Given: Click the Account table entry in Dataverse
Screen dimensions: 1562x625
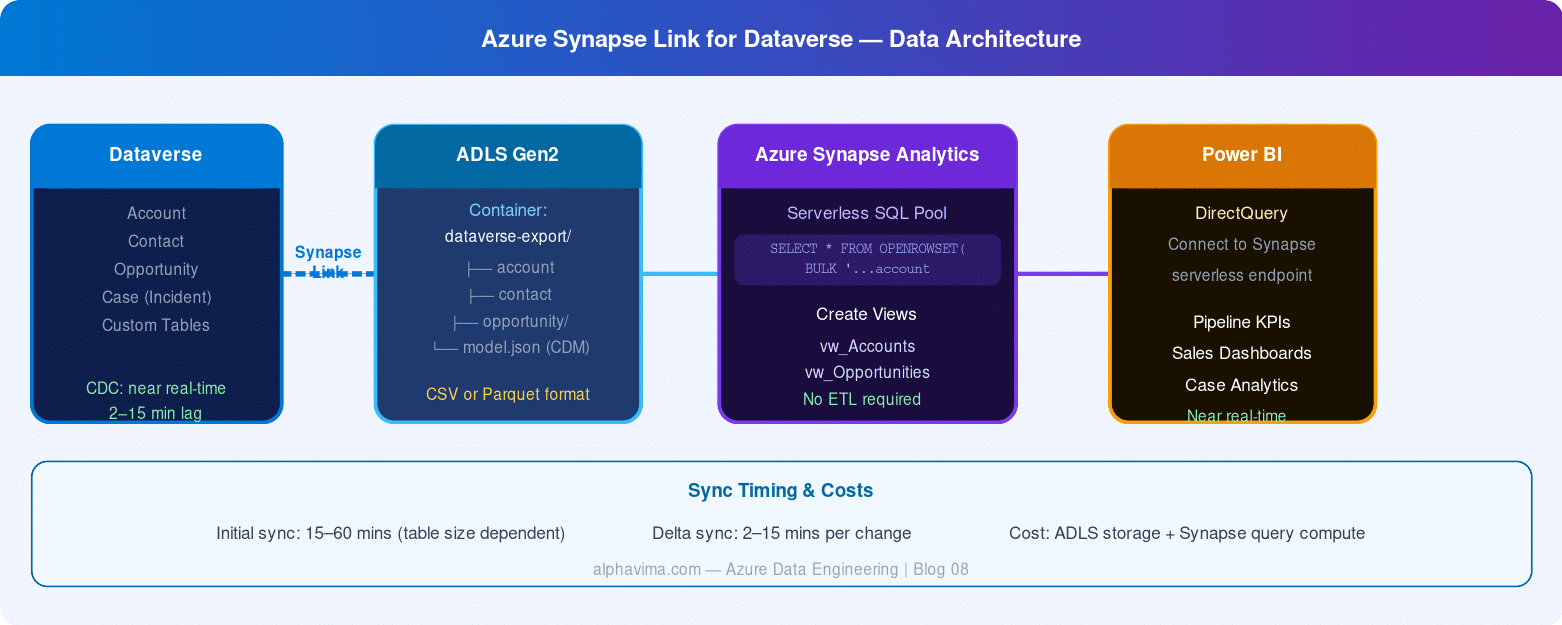Looking at the screenshot, I should click(156, 213).
